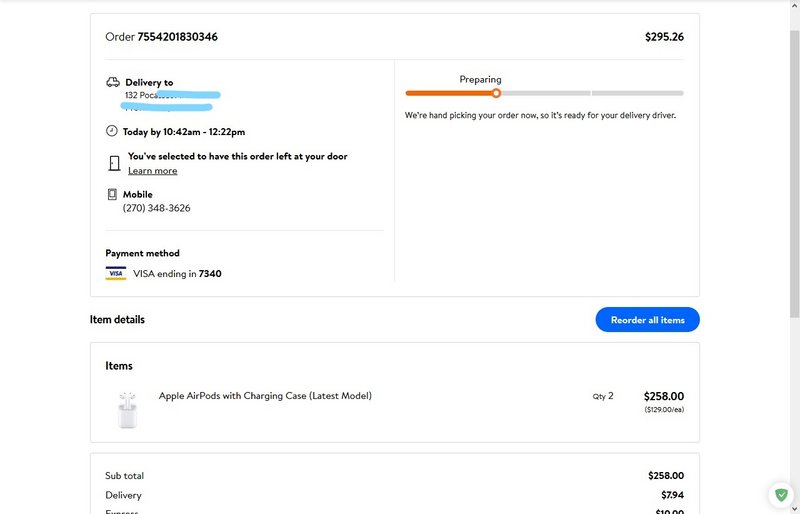The width and height of the screenshot is (800, 514).
Task: Click the Preparing status label
Action: click(480, 79)
